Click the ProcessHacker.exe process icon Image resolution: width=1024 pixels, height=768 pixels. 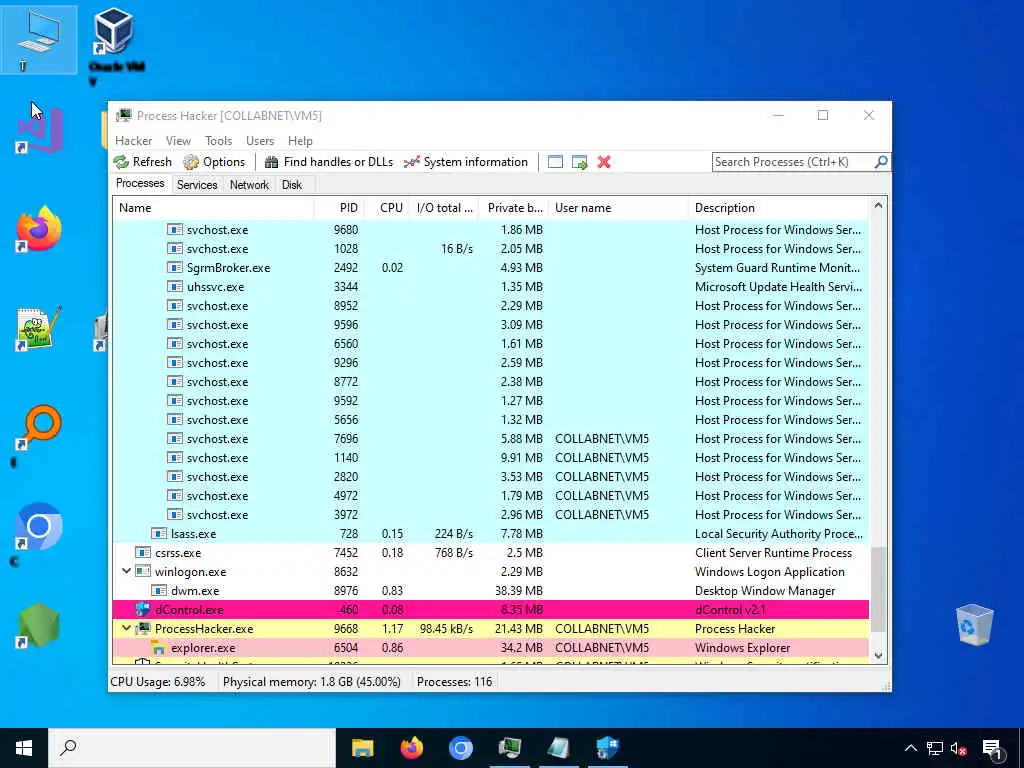coord(143,628)
